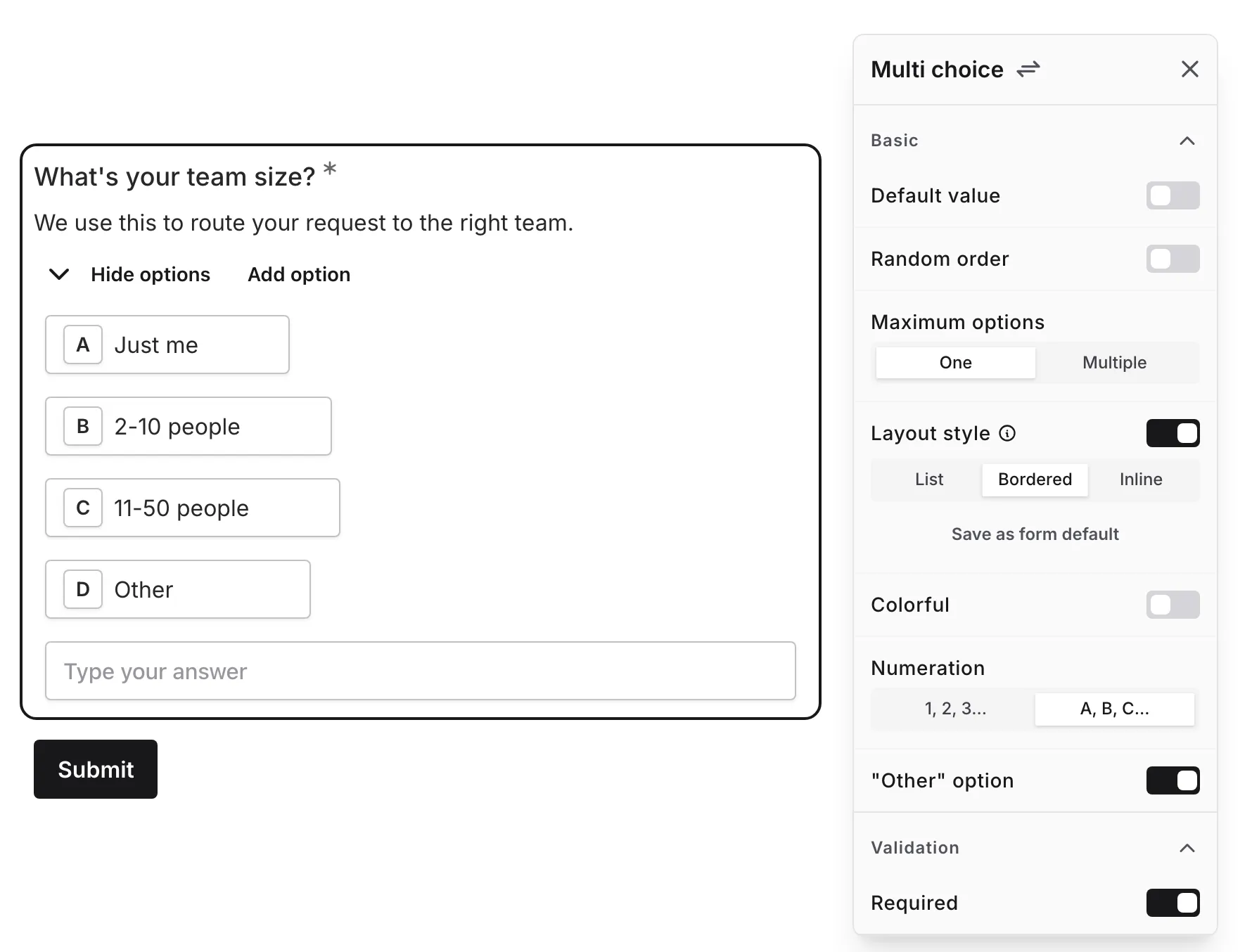This screenshot has height=952, width=1252.
Task: Set numeration to 1, 2, 3...
Action: pos(955,709)
